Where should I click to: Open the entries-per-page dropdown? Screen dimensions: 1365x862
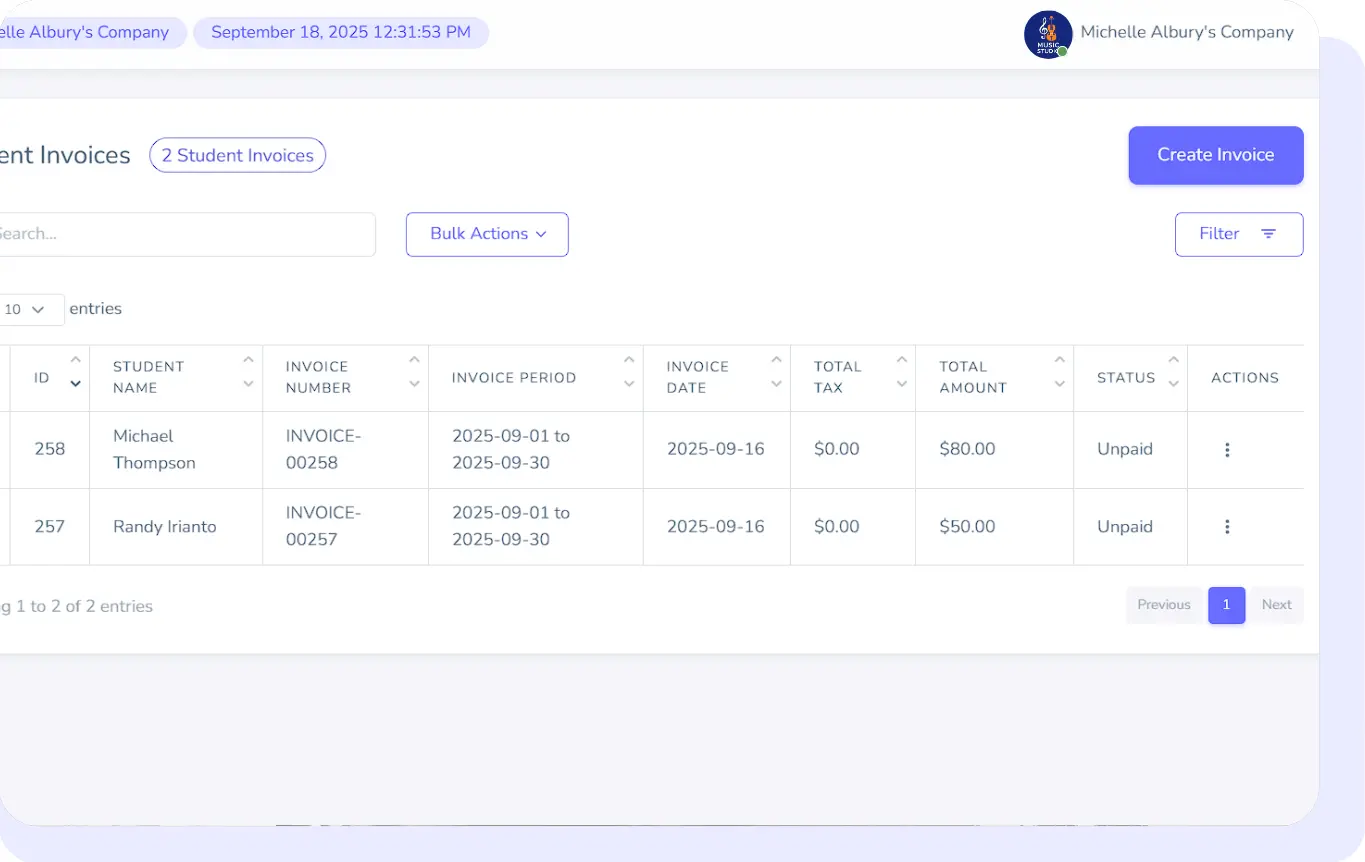click(x=30, y=310)
